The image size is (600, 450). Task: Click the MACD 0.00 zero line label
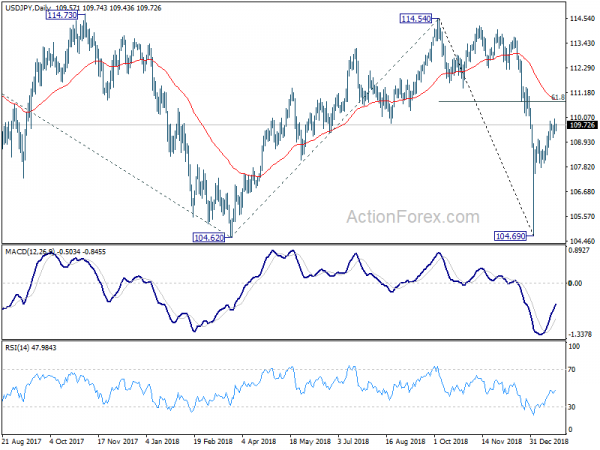(576, 283)
